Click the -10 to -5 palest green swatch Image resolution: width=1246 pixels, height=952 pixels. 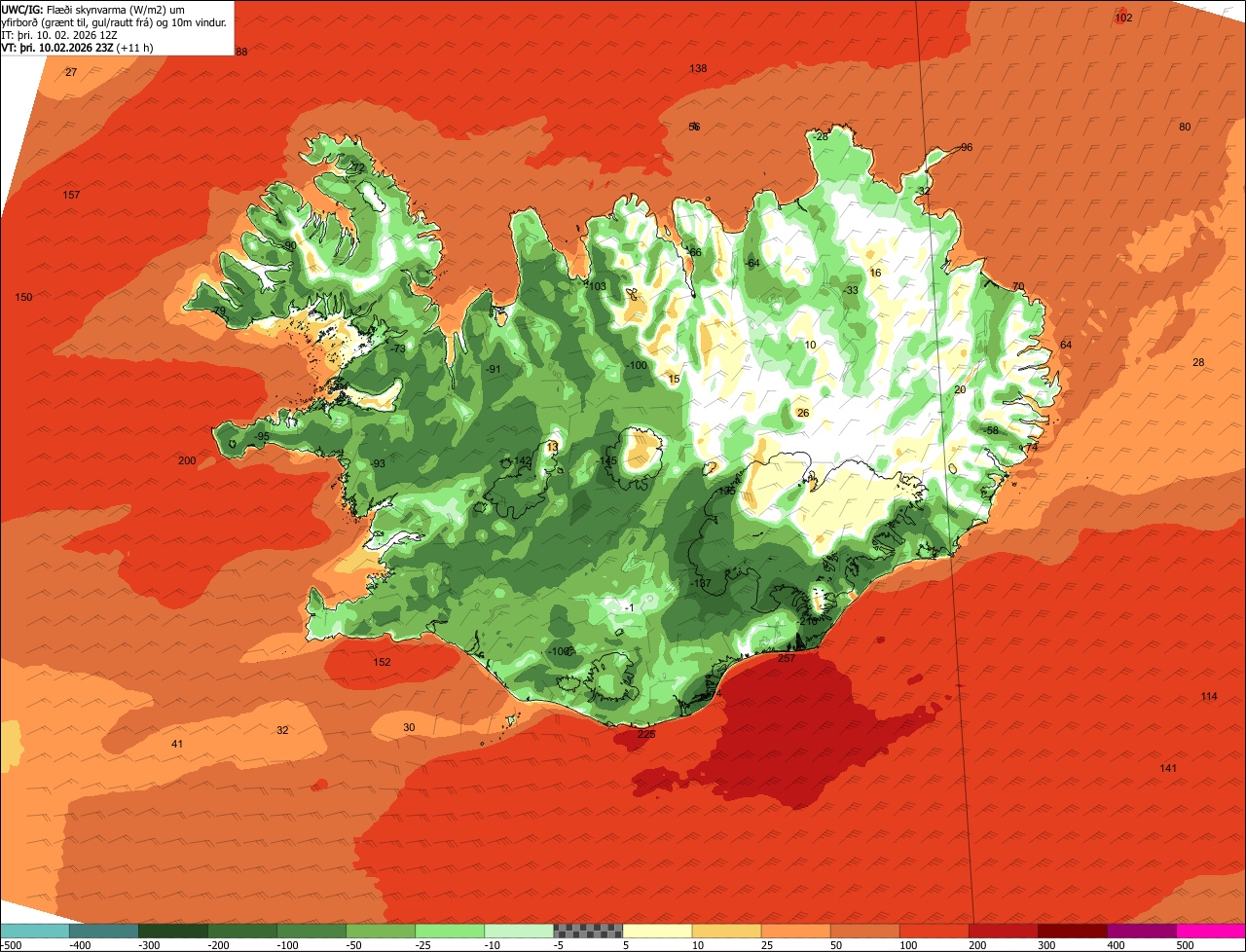tap(519, 931)
